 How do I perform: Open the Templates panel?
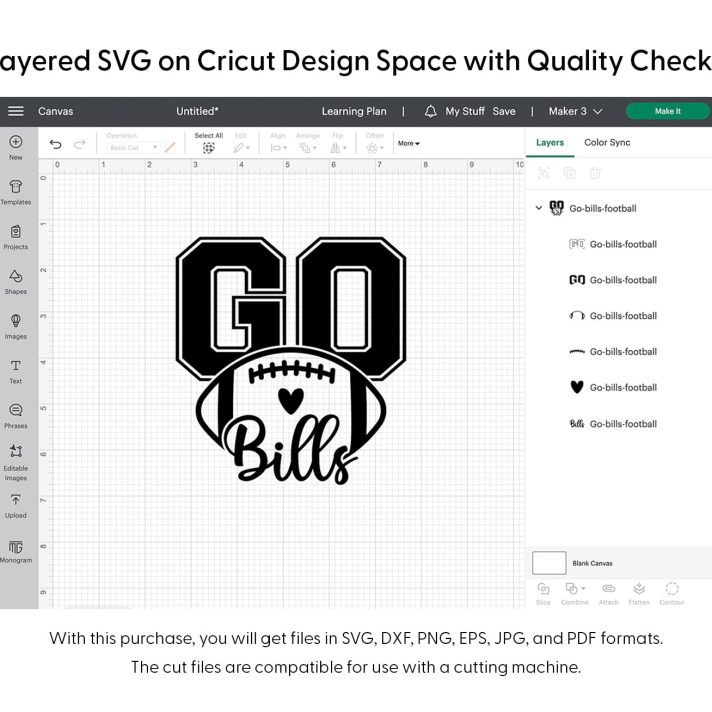[16, 192]
